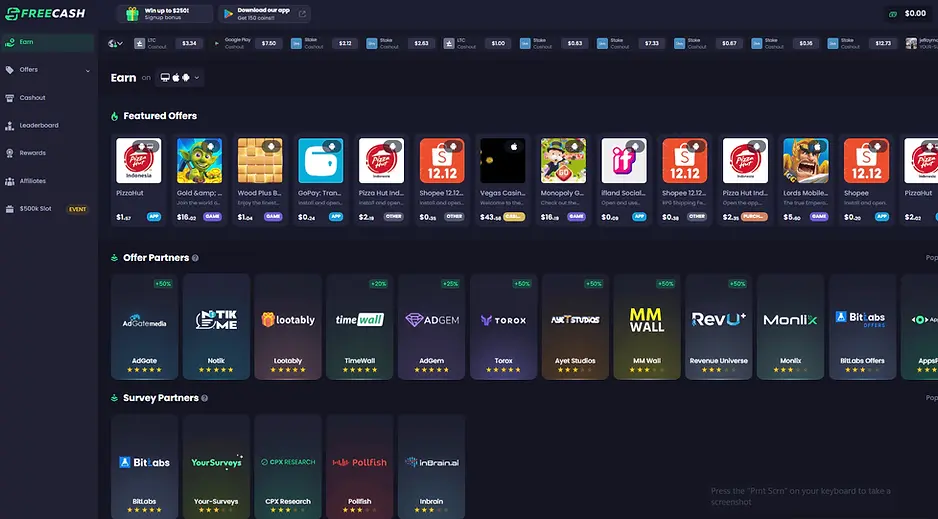Open the Lootably partner card
The width and height of the screenshot is (938, 519).
click(288, 326)
